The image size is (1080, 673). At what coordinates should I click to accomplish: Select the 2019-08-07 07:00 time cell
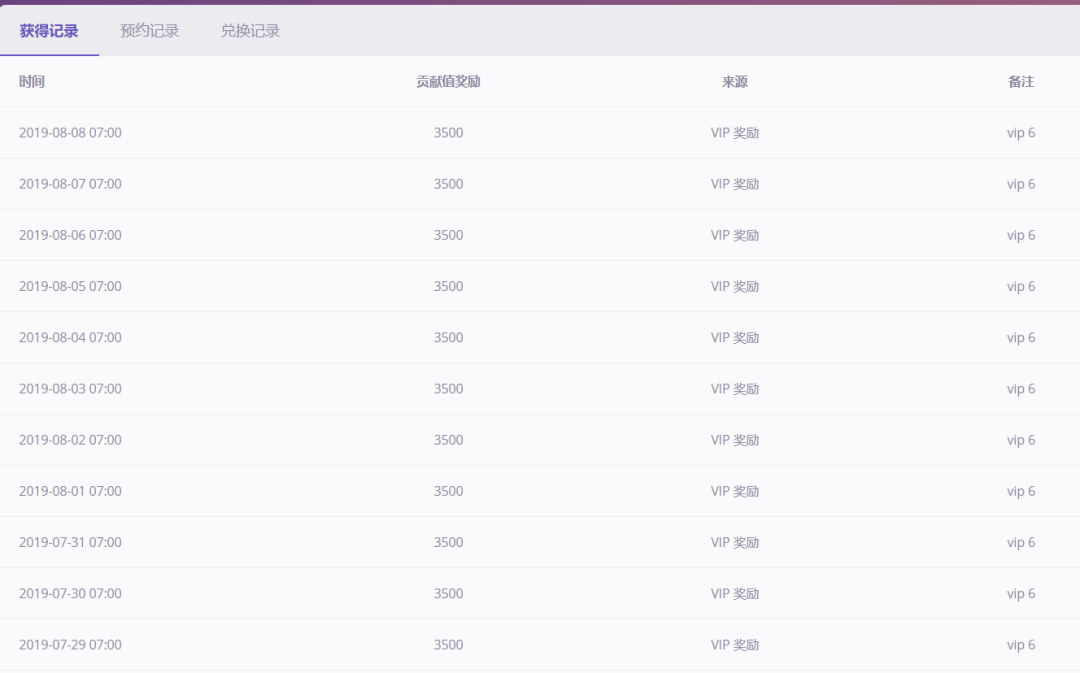tap(70, 184)
